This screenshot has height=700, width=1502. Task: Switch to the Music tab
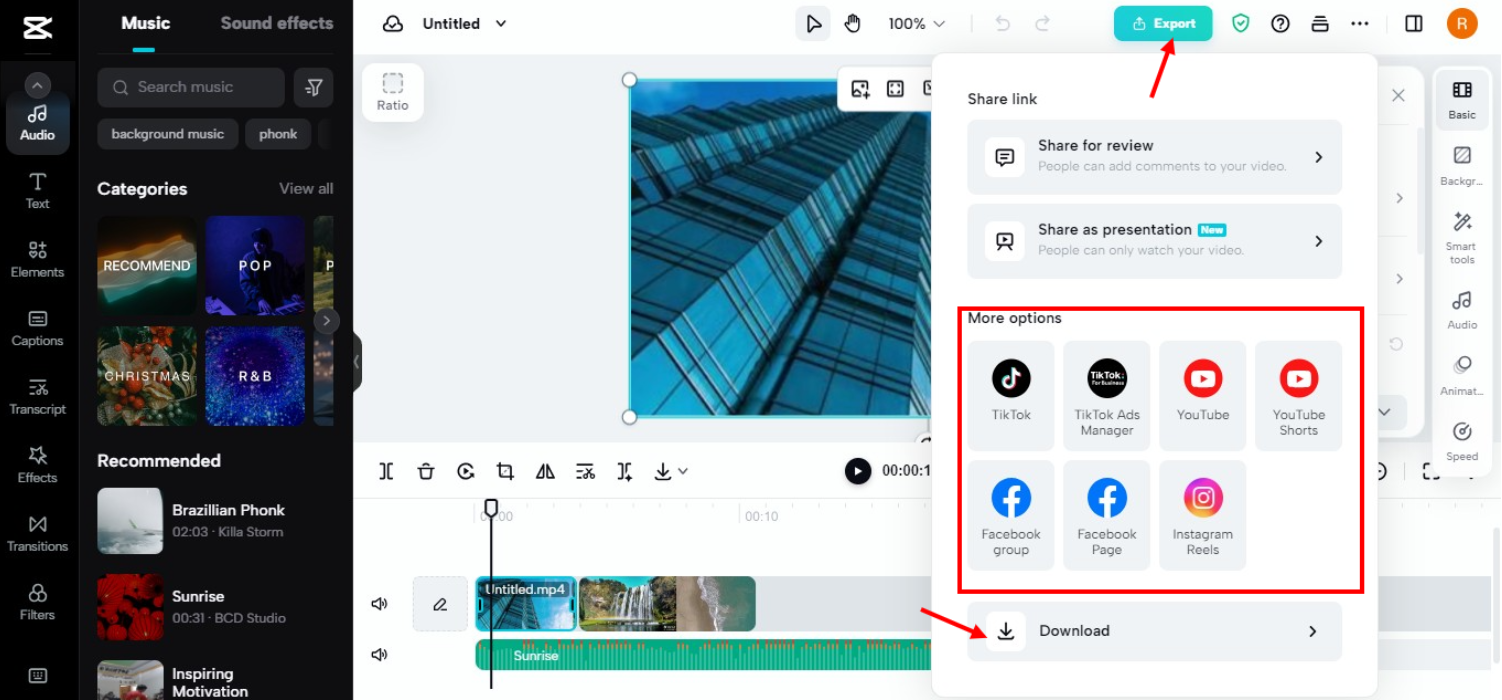click(x=146, y=24)
